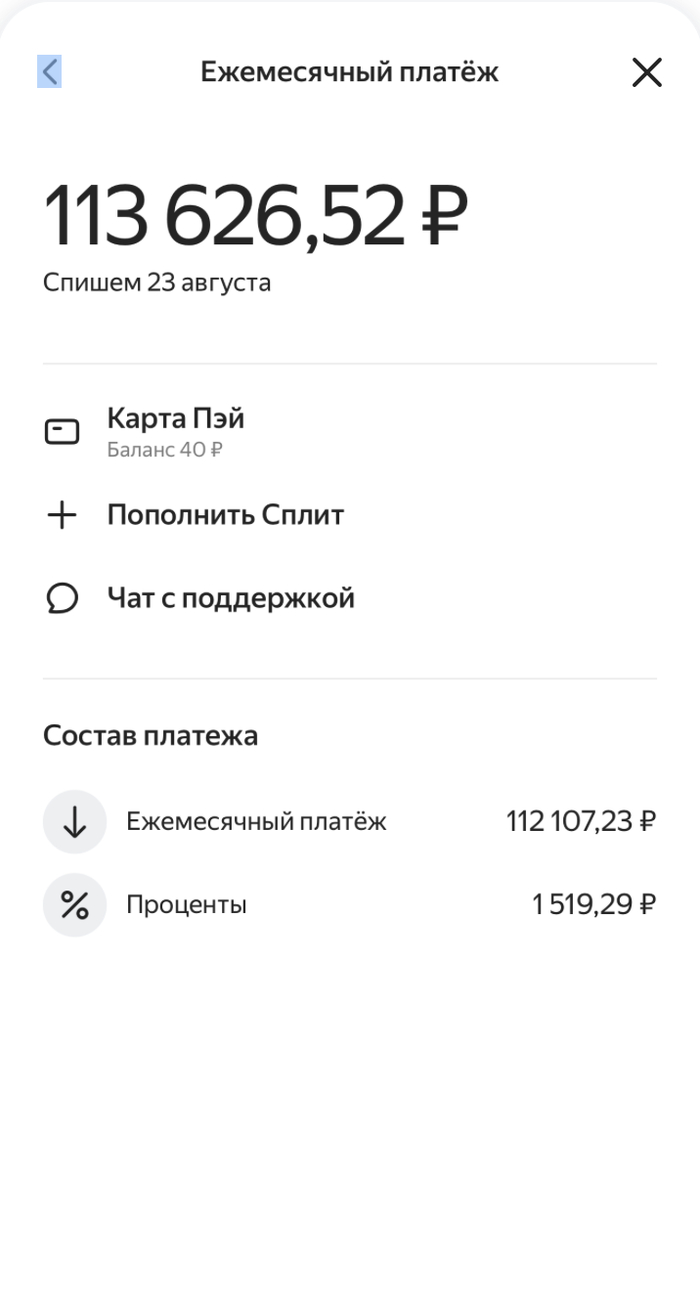
Task: Click the percent icon next to Проценты
Action: 75,905
